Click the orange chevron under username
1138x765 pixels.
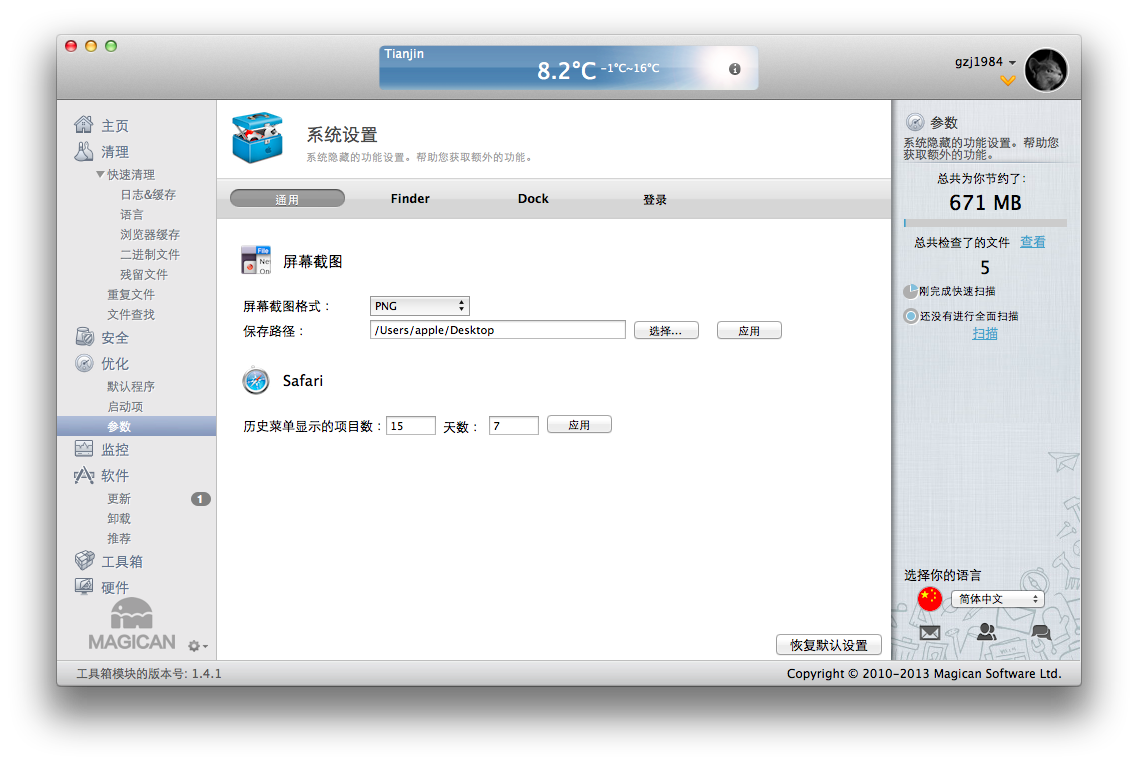(x=1007, y=81)
